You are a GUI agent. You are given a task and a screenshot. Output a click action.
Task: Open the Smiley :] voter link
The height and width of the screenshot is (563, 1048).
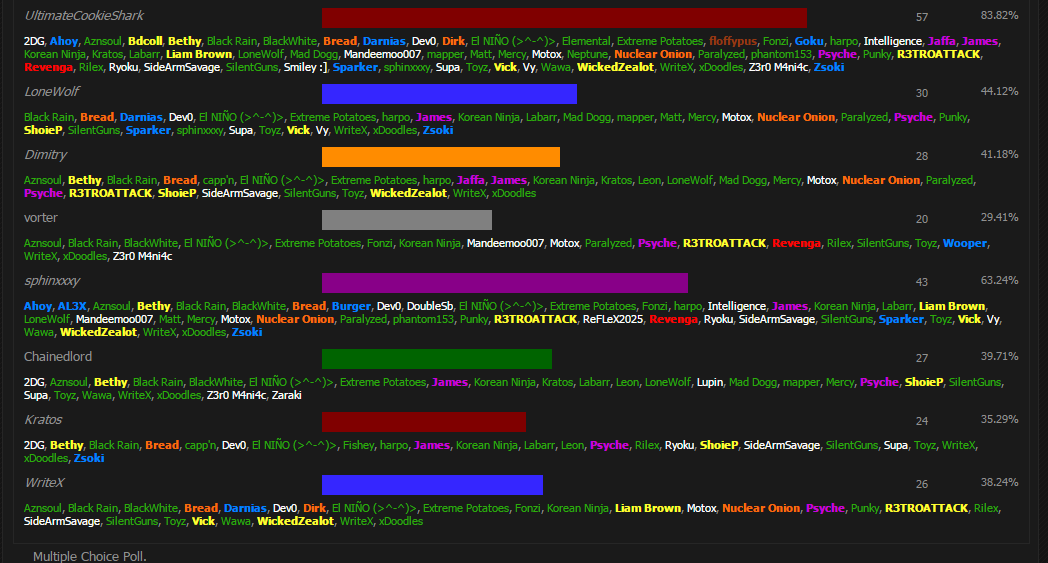tap(305, 68)
